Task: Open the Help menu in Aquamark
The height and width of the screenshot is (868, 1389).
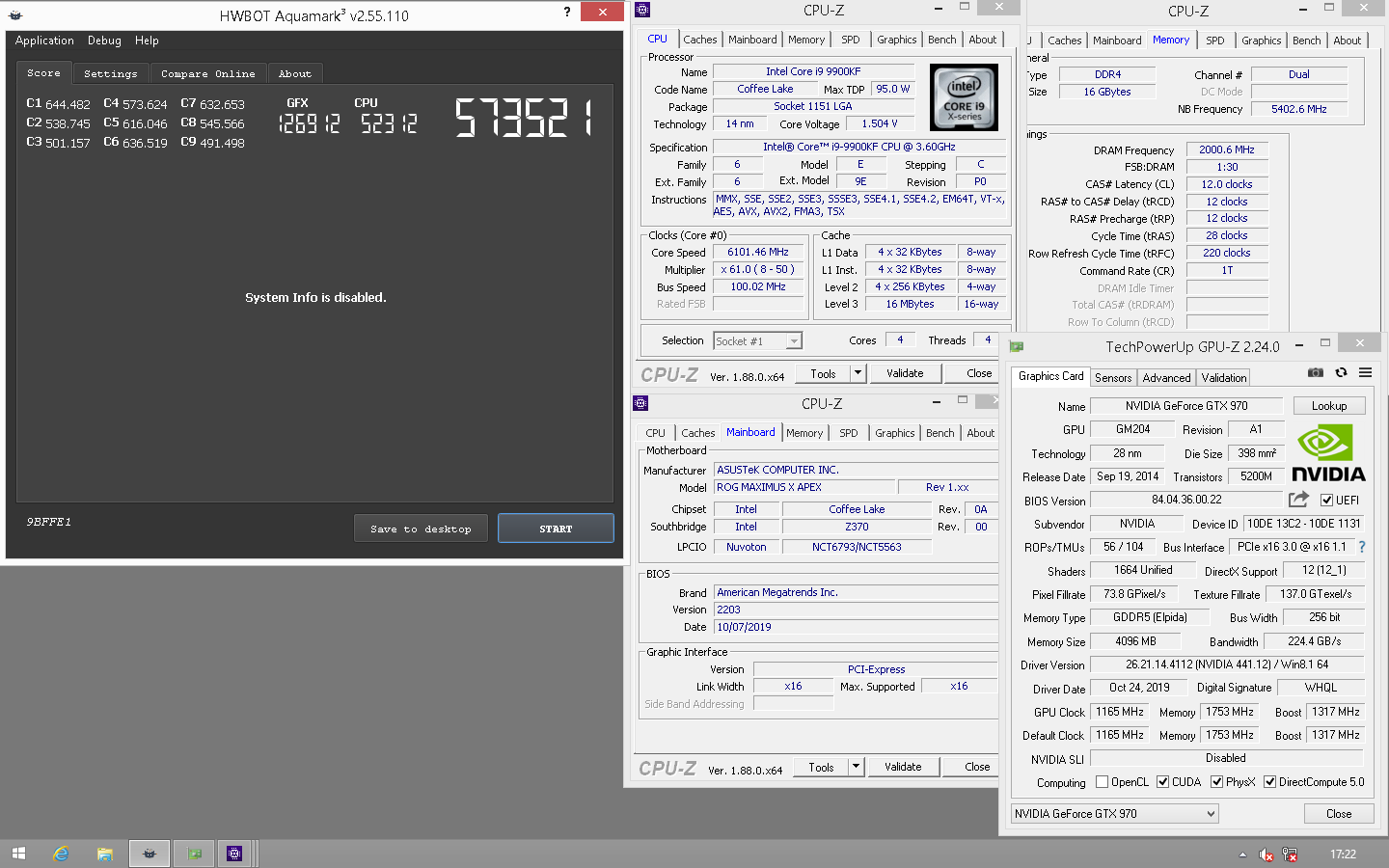Action: [147, 41]
